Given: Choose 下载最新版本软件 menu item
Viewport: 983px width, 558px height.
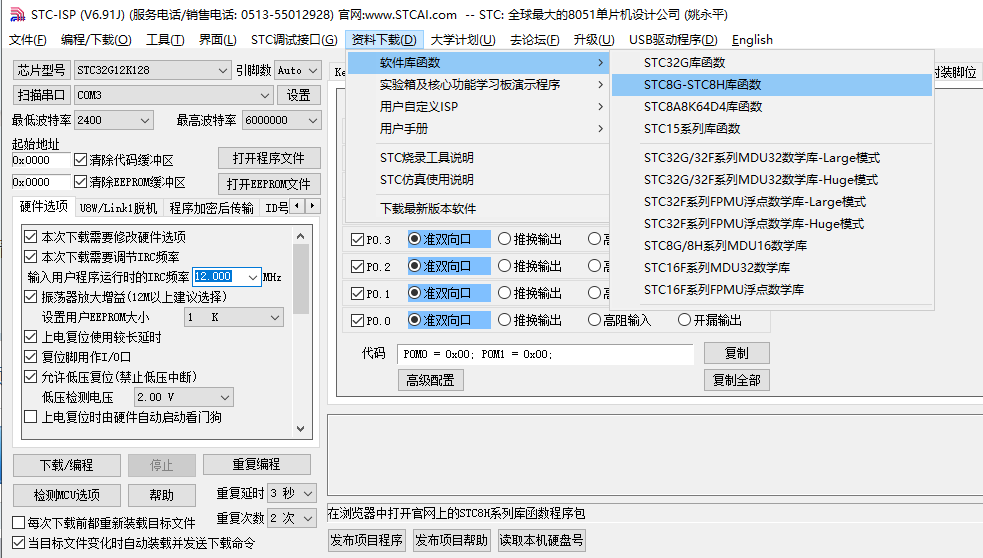Looking at the screenshot, I should click(x=478, y=208).
